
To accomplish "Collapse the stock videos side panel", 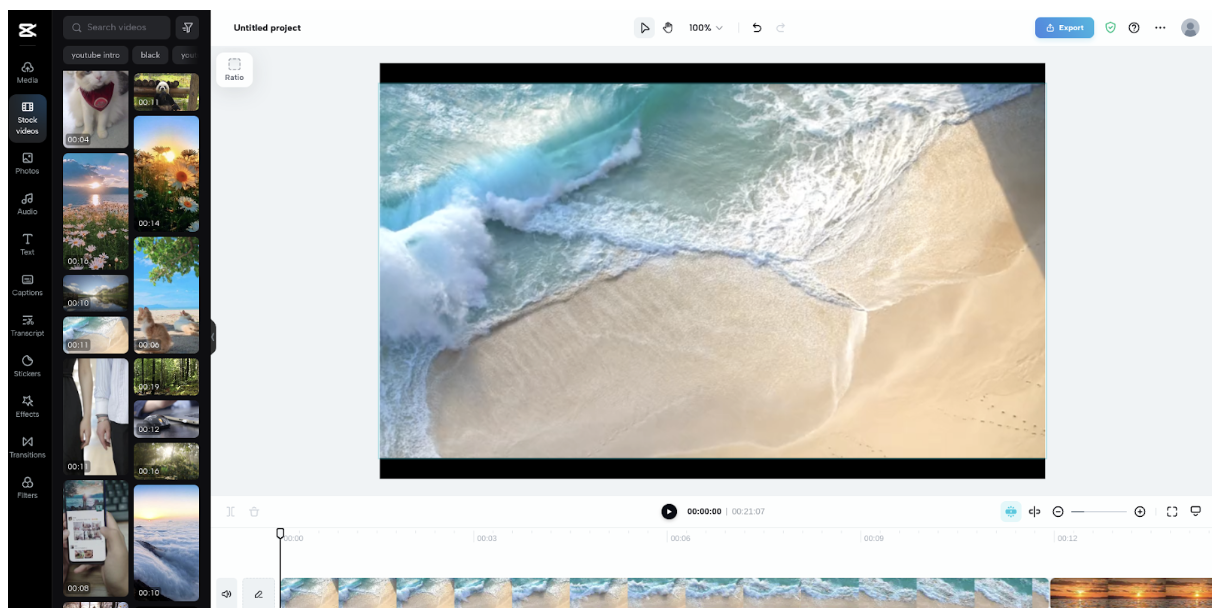I will [213, 337].
